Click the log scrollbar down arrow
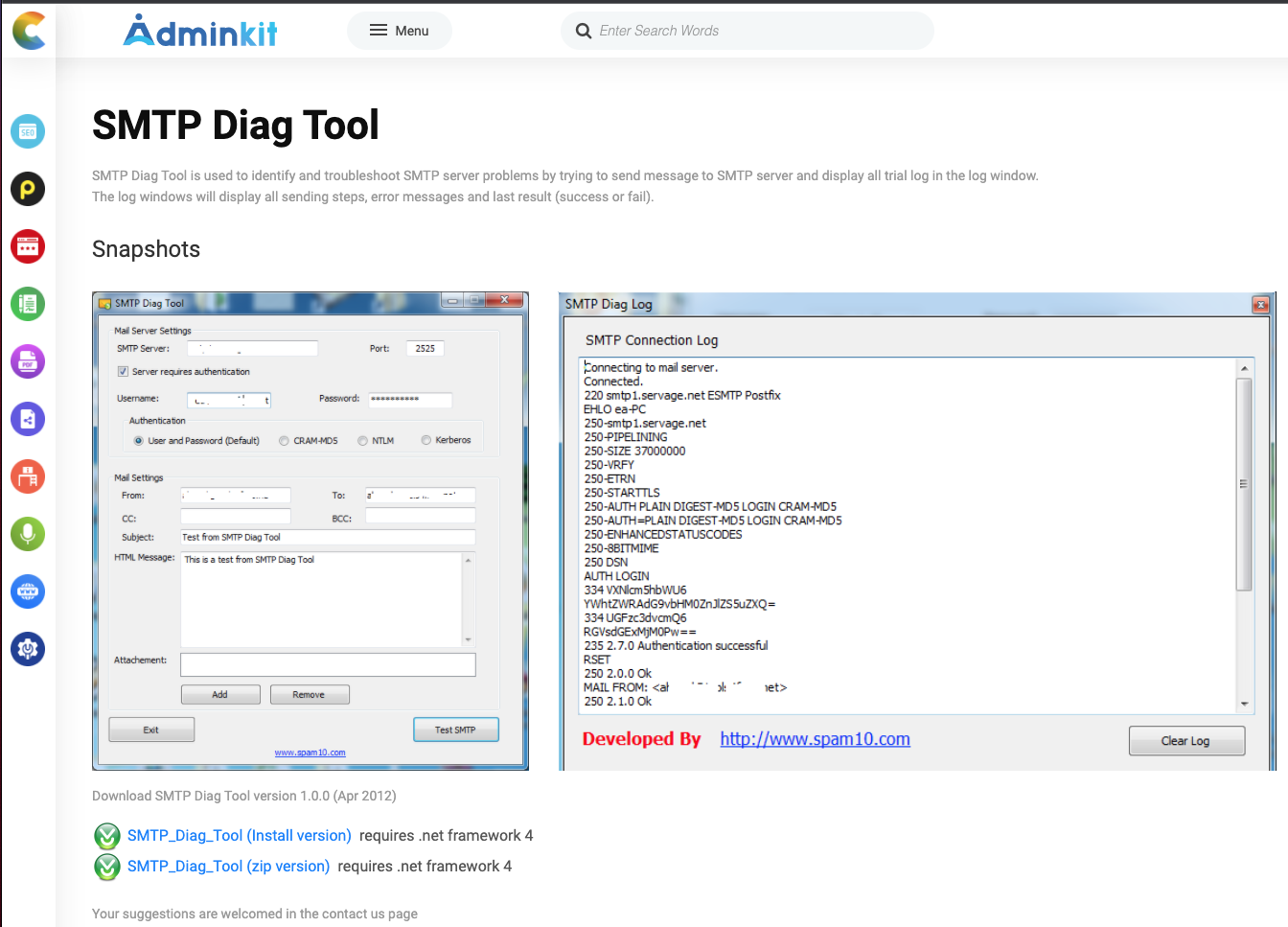Screen dimensions: 1288x927 coord(1244,704)
